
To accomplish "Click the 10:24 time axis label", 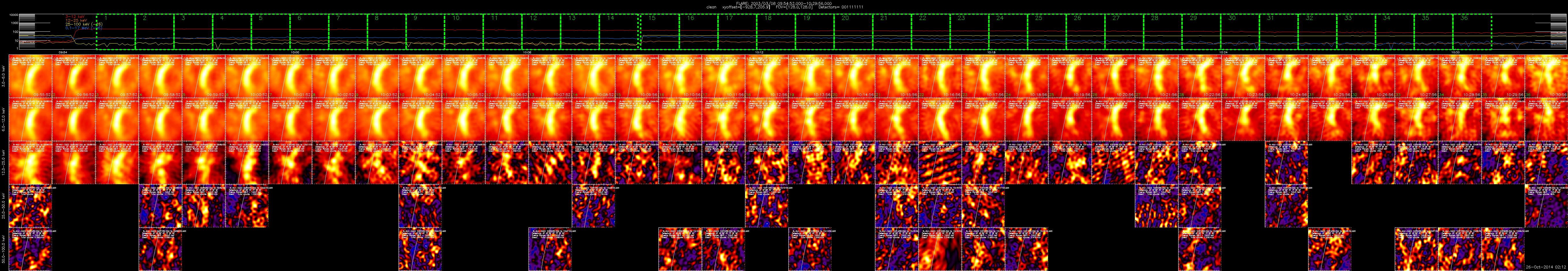I will [x=1224, y=52].
